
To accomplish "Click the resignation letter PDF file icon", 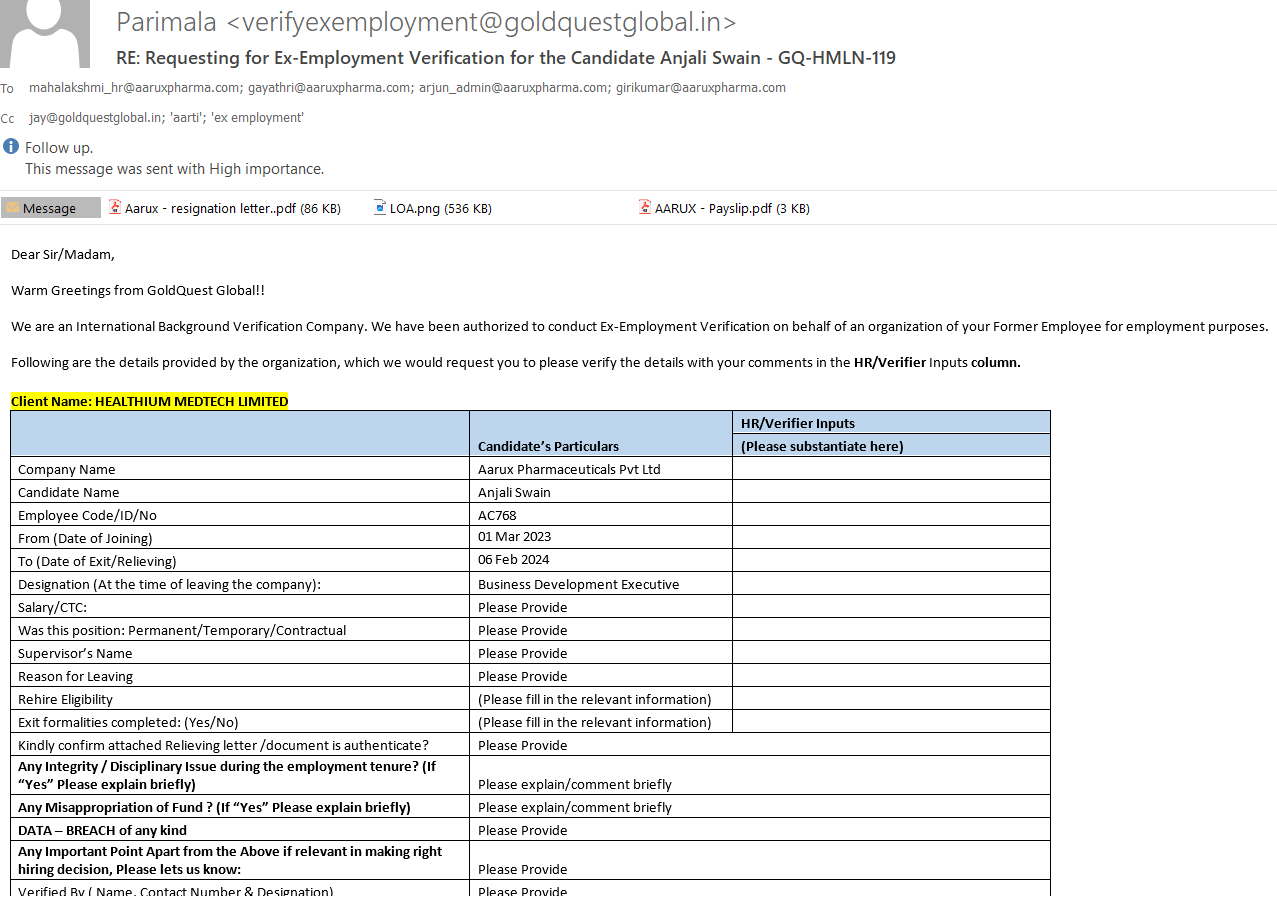I will click(115, 208).
